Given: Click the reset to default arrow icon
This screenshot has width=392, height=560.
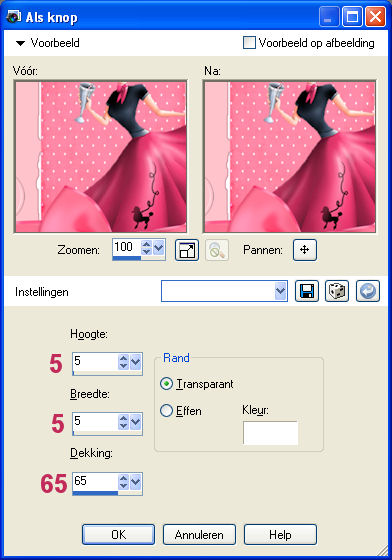Looking at the screenshot, I should [368, 291].
